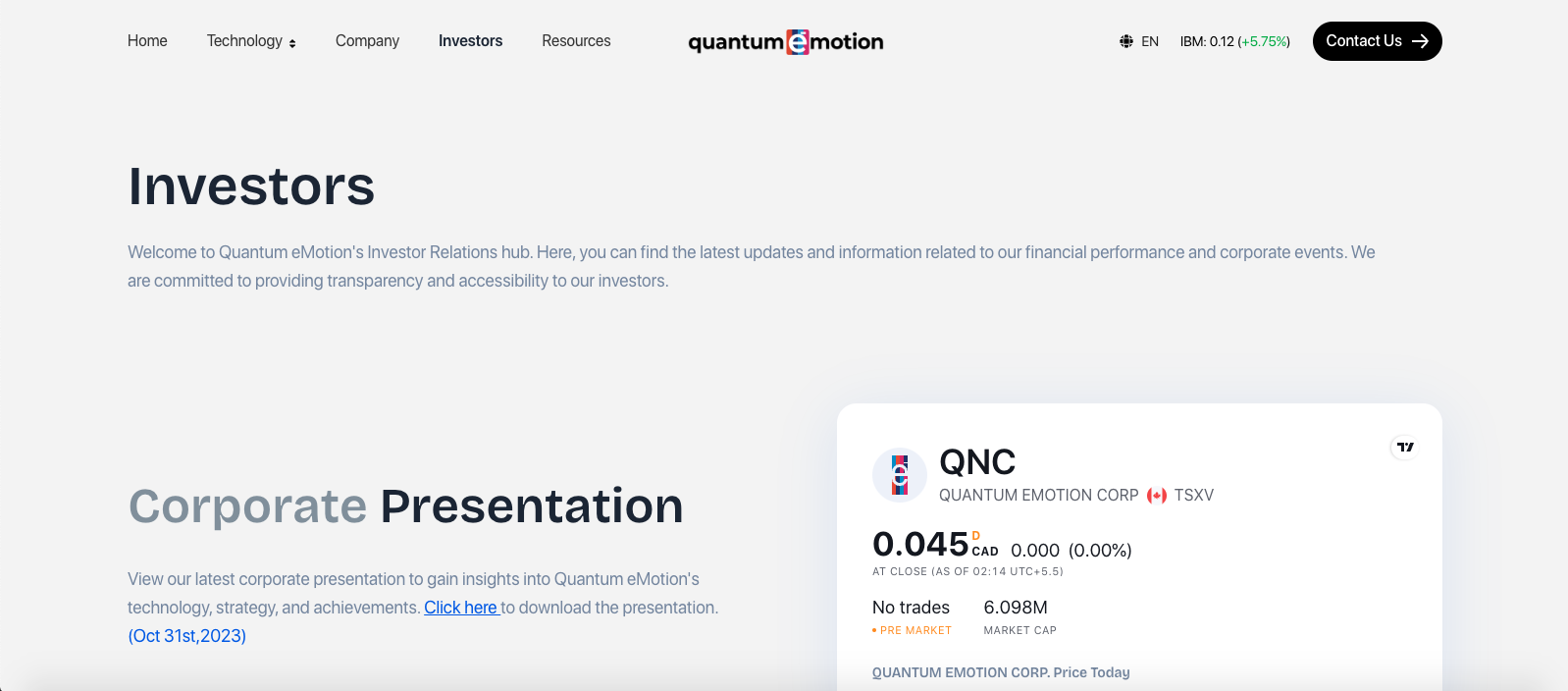Expand the Technology dropdown menu

tap(250, 41)
